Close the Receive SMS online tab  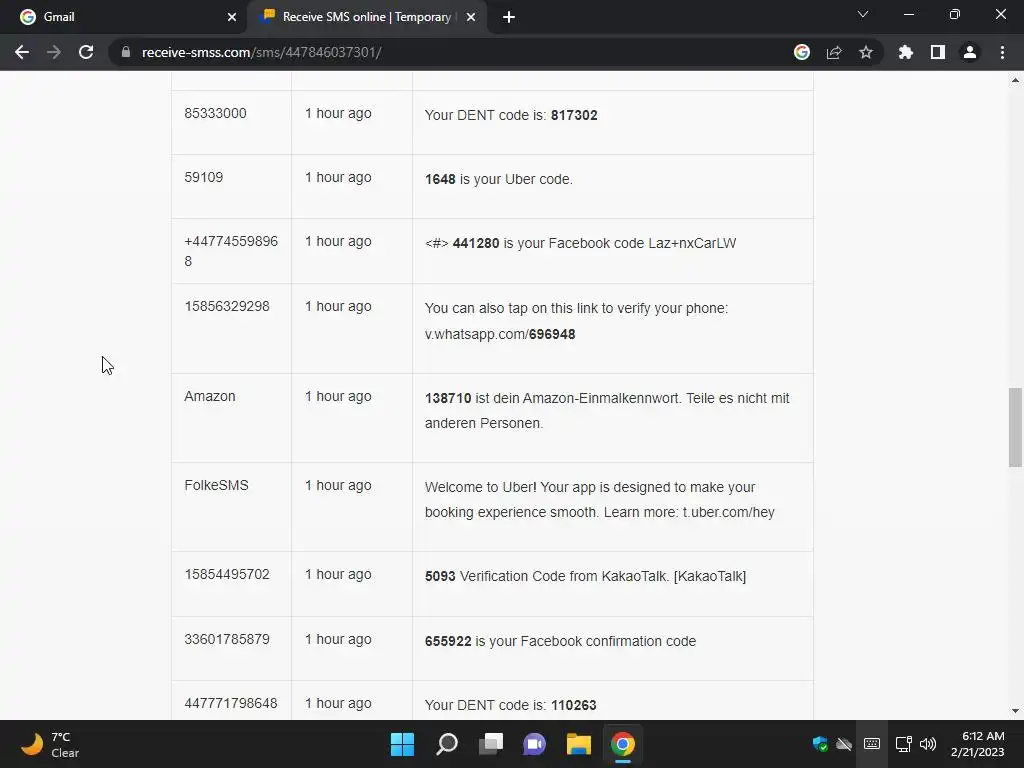pyautogui.click(x=471, y=17)
